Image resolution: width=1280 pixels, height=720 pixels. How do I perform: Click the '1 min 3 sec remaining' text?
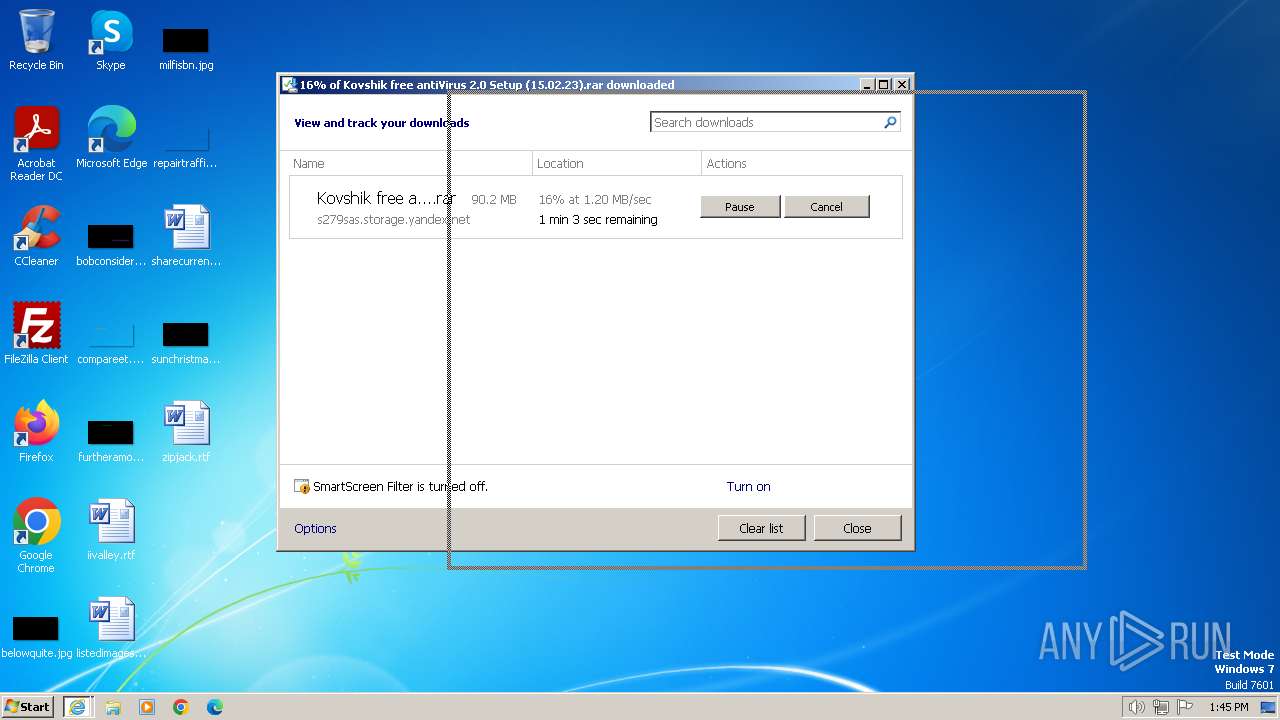click(x=598, y=220)
